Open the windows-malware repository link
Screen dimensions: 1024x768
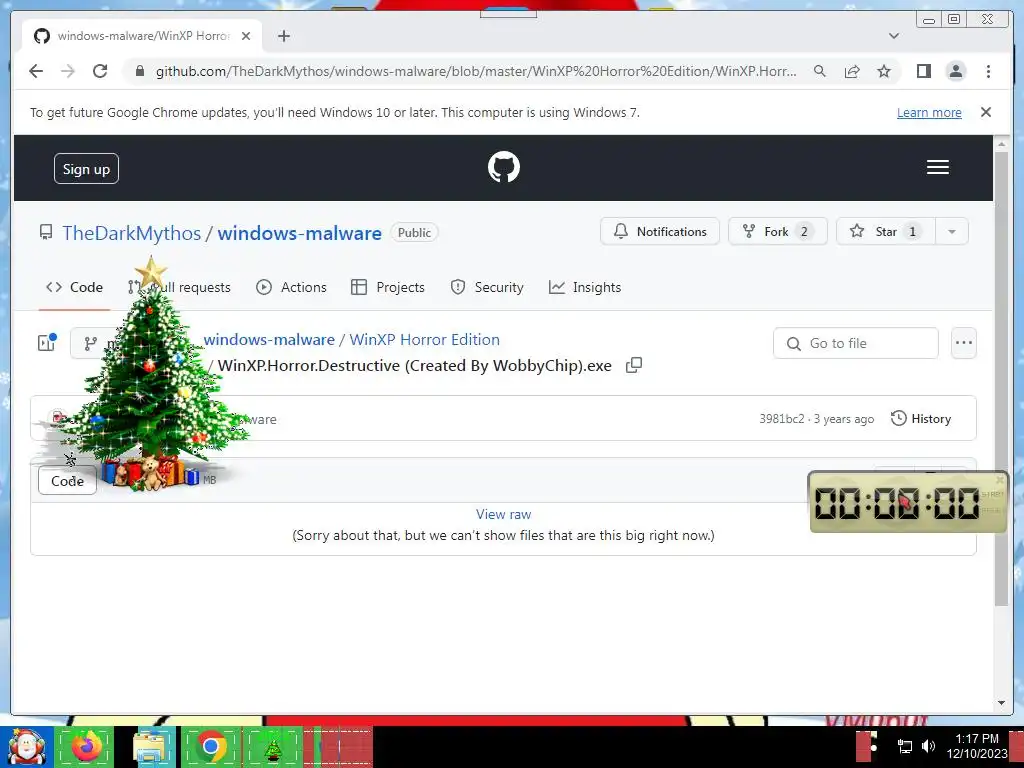299,233
